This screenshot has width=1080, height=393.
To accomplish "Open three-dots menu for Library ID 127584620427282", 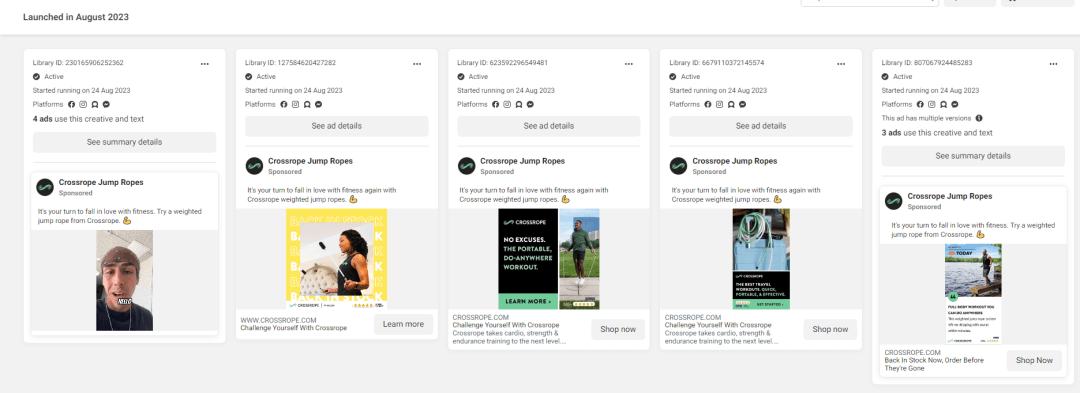I will click(417, 64).
